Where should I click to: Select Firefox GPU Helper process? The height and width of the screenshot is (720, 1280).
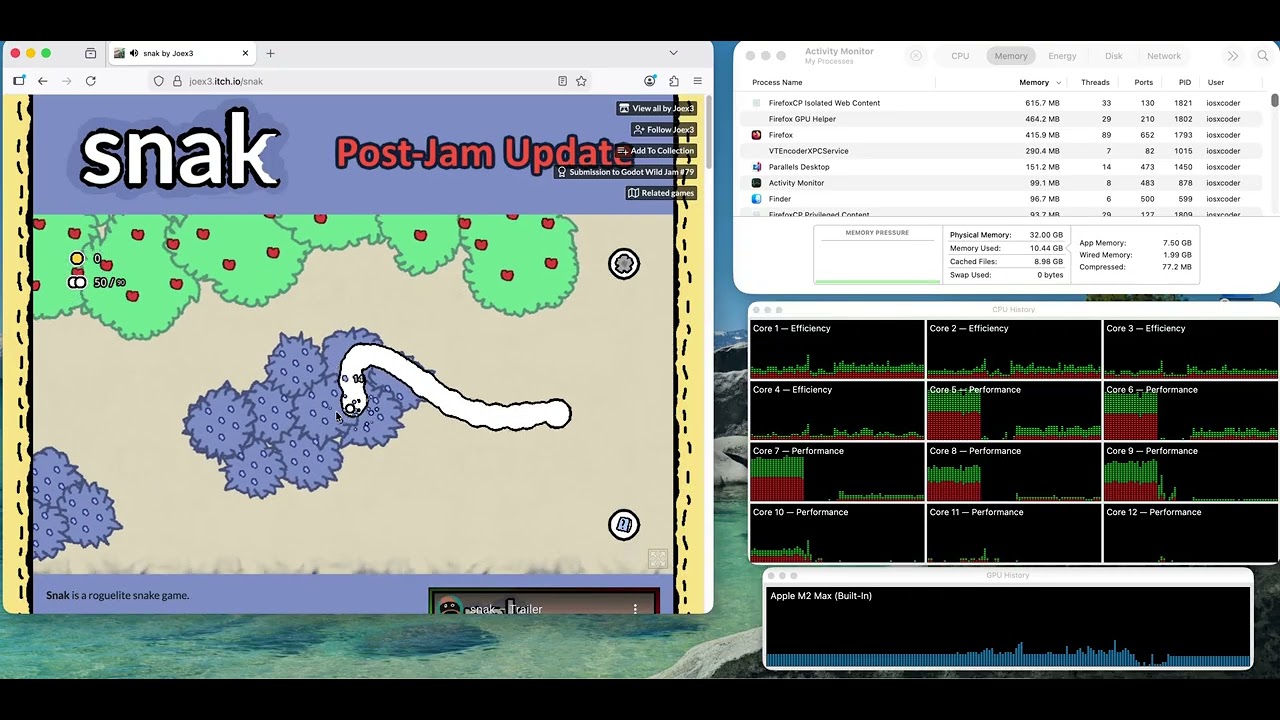click(x=1003, y=119)
